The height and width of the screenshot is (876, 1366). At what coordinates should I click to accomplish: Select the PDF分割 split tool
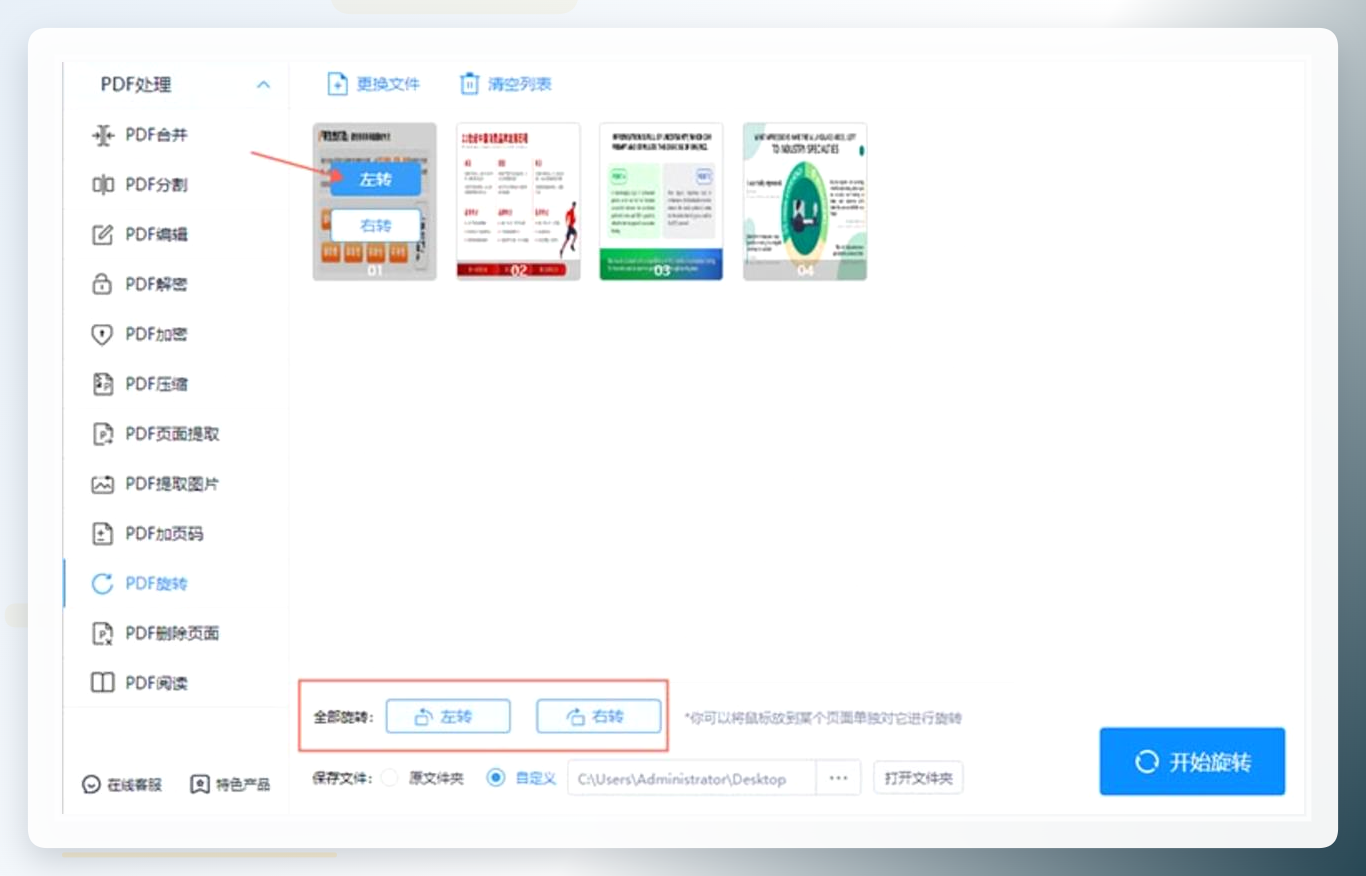(140, 185)
